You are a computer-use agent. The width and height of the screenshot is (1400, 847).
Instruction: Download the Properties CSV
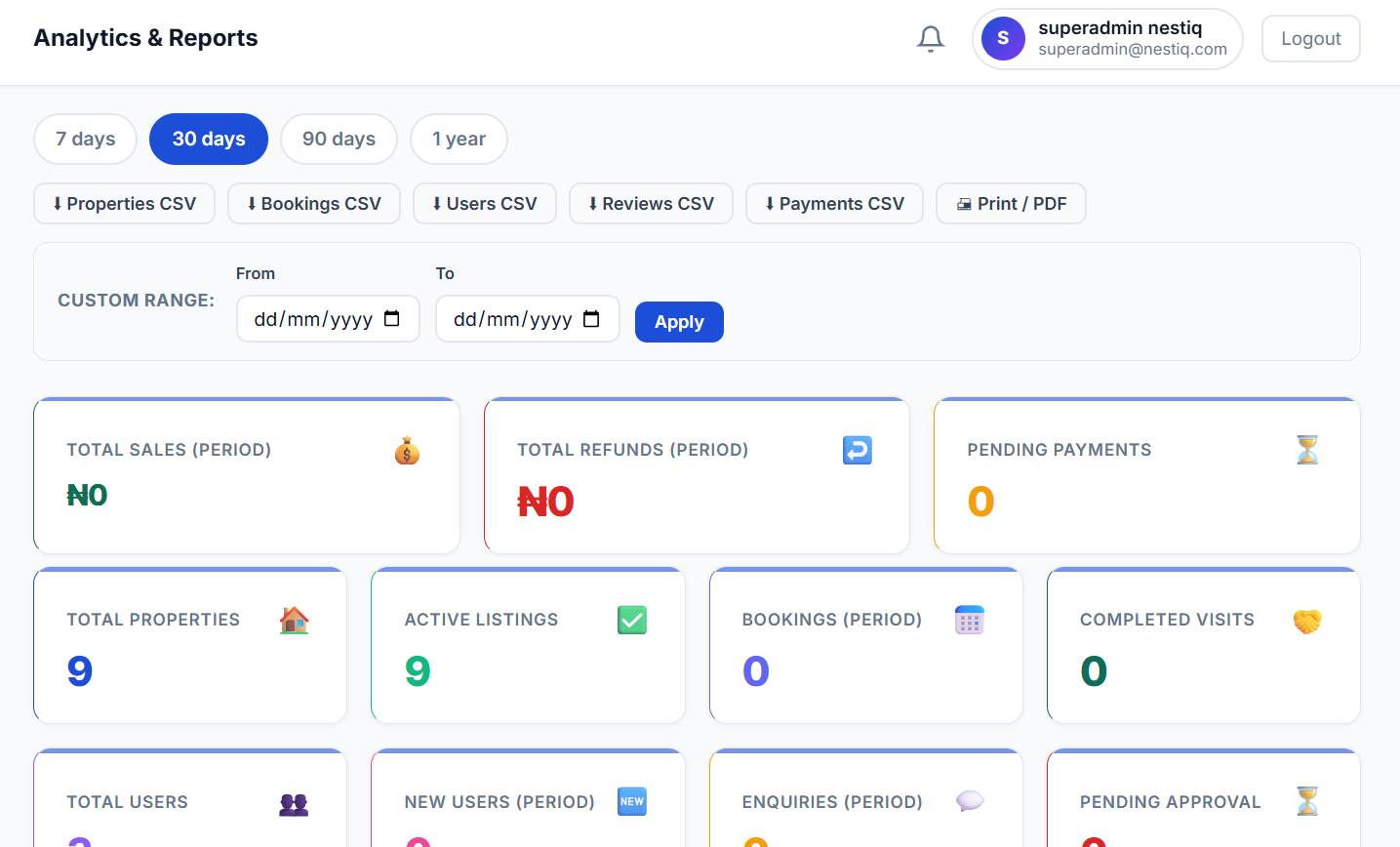(x=124, y=204)
